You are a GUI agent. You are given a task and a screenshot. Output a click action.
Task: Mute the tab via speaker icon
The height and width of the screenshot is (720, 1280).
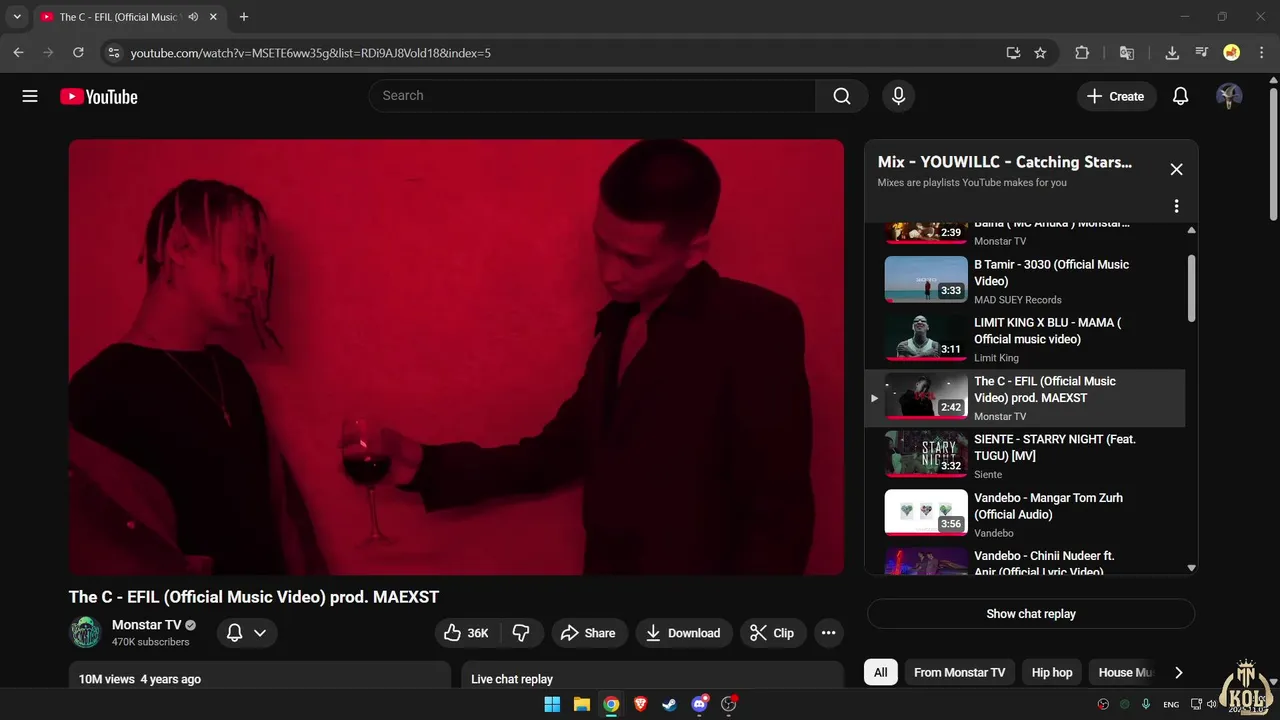(x=193, y=17)
